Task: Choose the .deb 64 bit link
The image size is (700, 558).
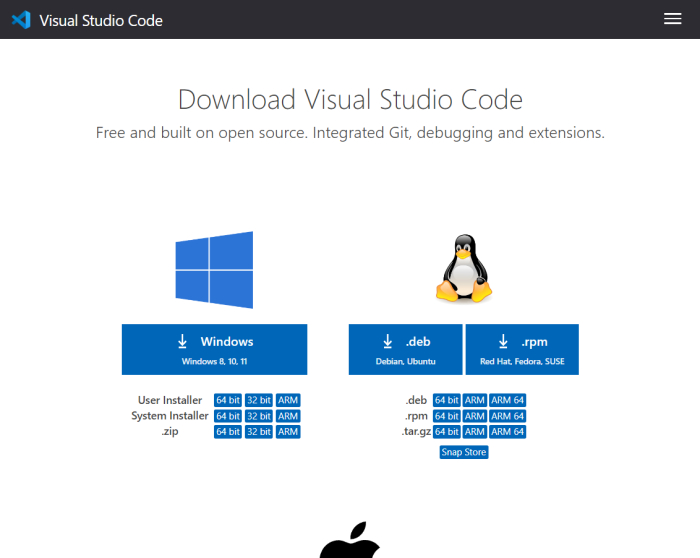Action: 446,400
